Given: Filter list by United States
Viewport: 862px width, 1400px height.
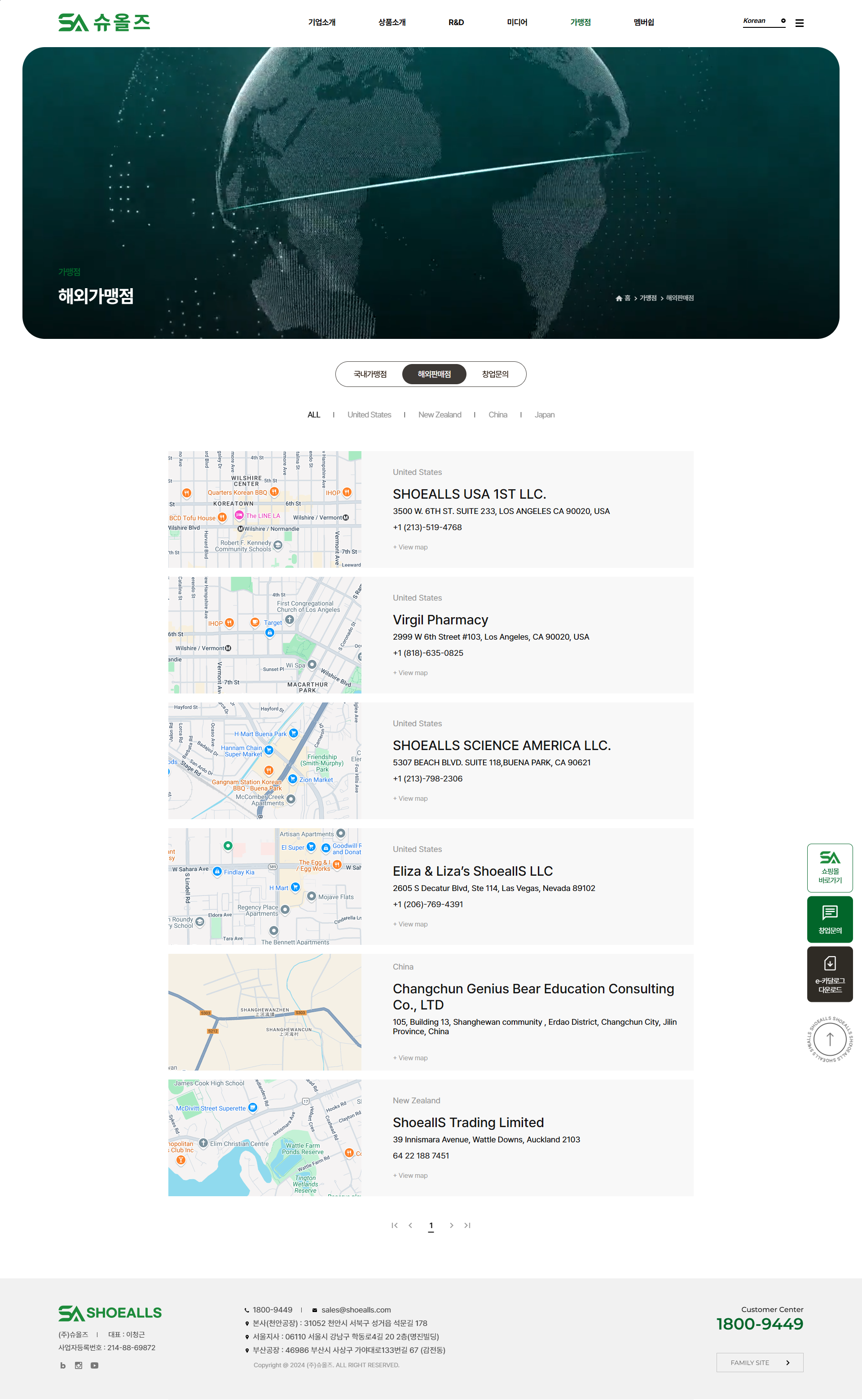Looking at the screenshot, I should pyautogui.click(x=369, y=415).
